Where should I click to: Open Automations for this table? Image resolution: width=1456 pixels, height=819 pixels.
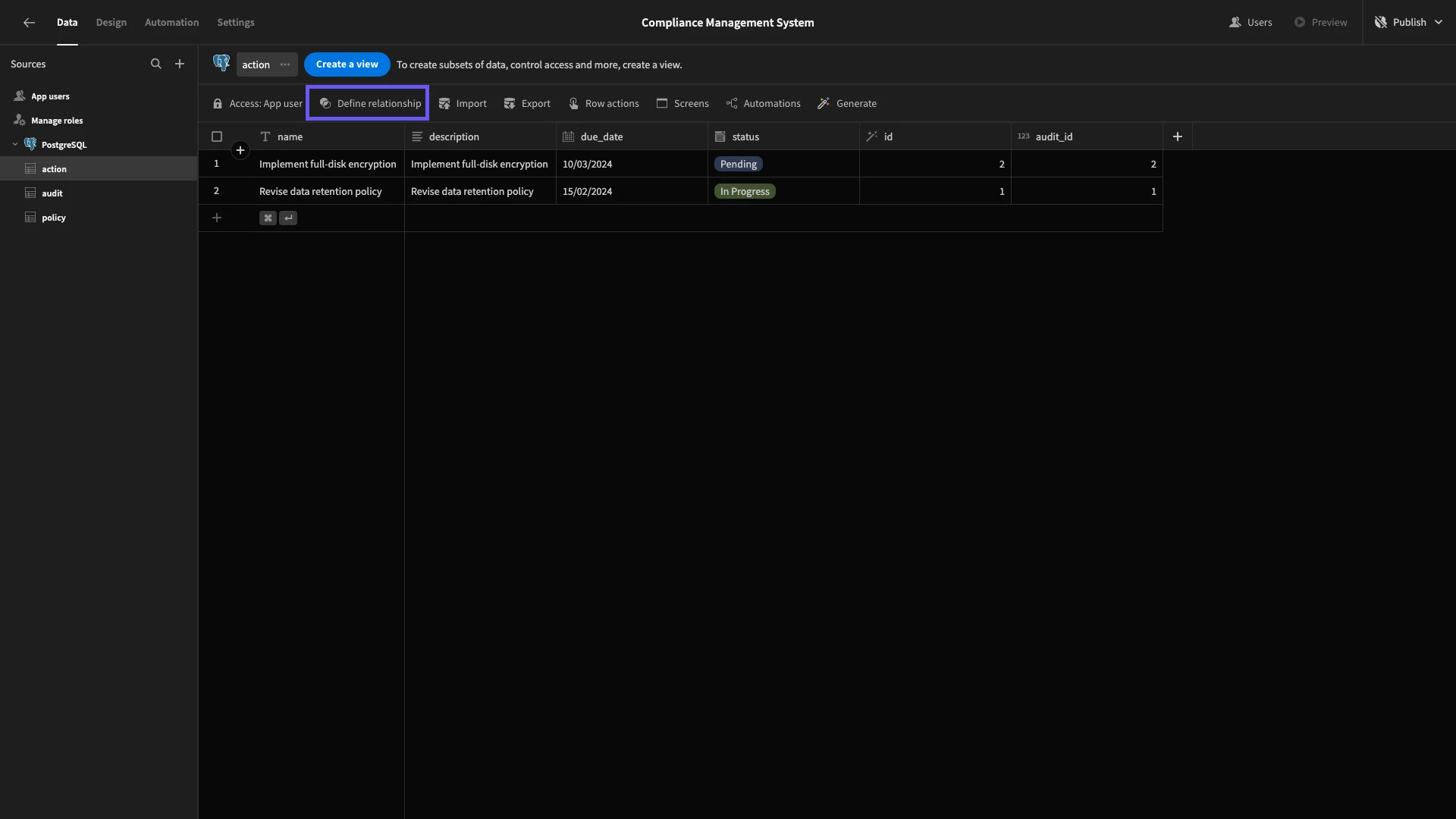coord(764,104)
